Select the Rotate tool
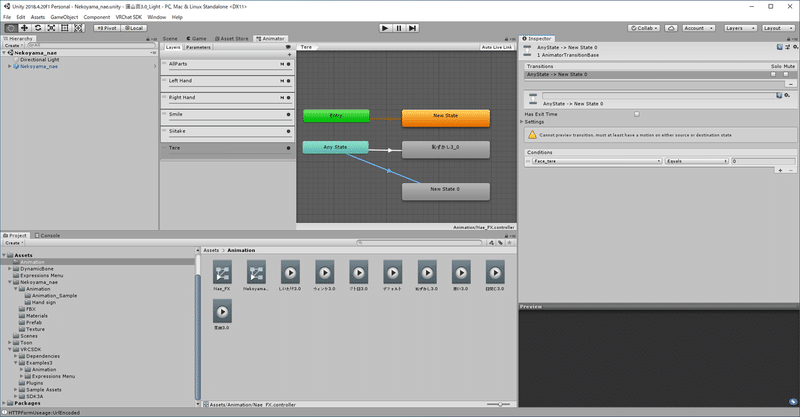The height and width of the screenshot is (417, 800). (x=38, y=28)
